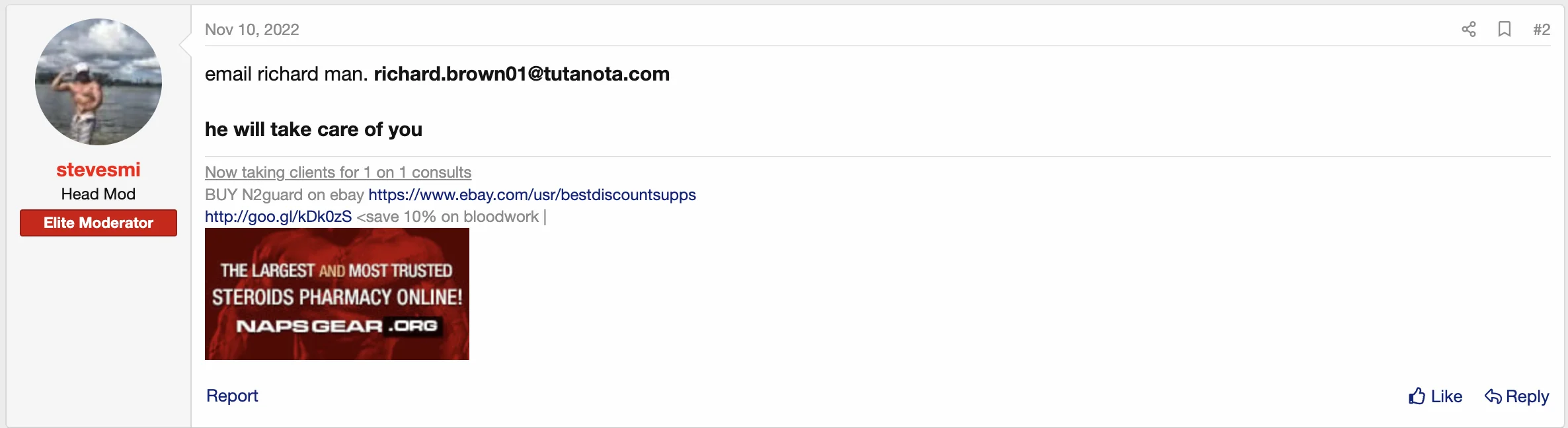Bookmark this post with the bookmark icon
The height and width of the screenshot is (428, 1568).
point(1504,29)
